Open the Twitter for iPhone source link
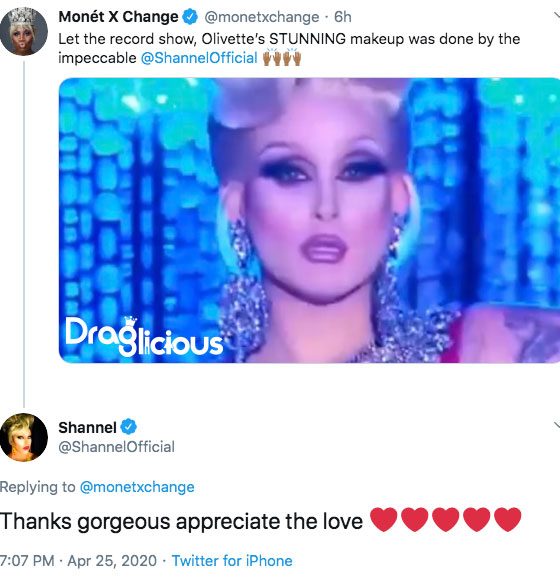Viewport: 560px width, 581px height. (x=232, y=561)
